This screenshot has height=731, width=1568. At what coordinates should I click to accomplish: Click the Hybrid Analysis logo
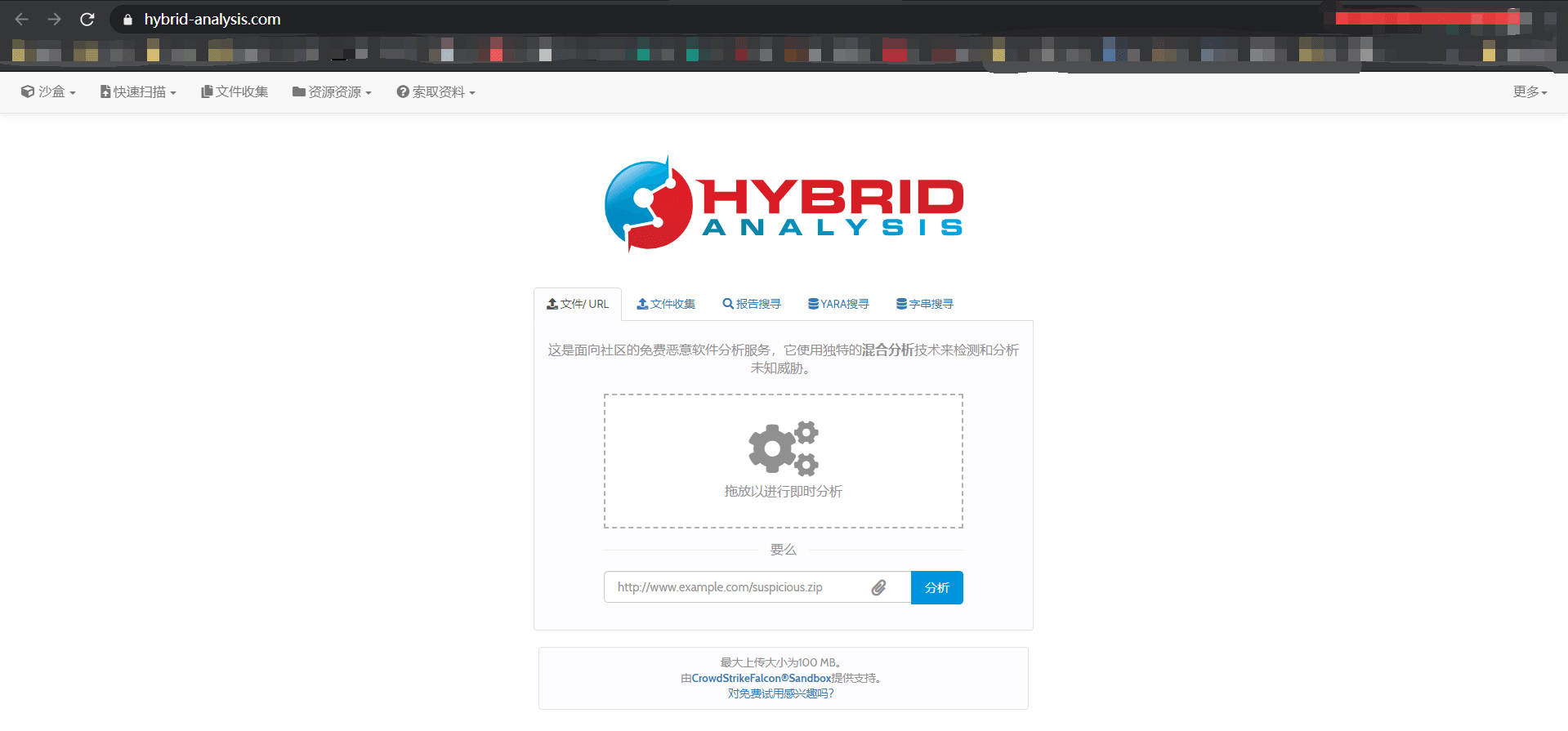(784, 204)
